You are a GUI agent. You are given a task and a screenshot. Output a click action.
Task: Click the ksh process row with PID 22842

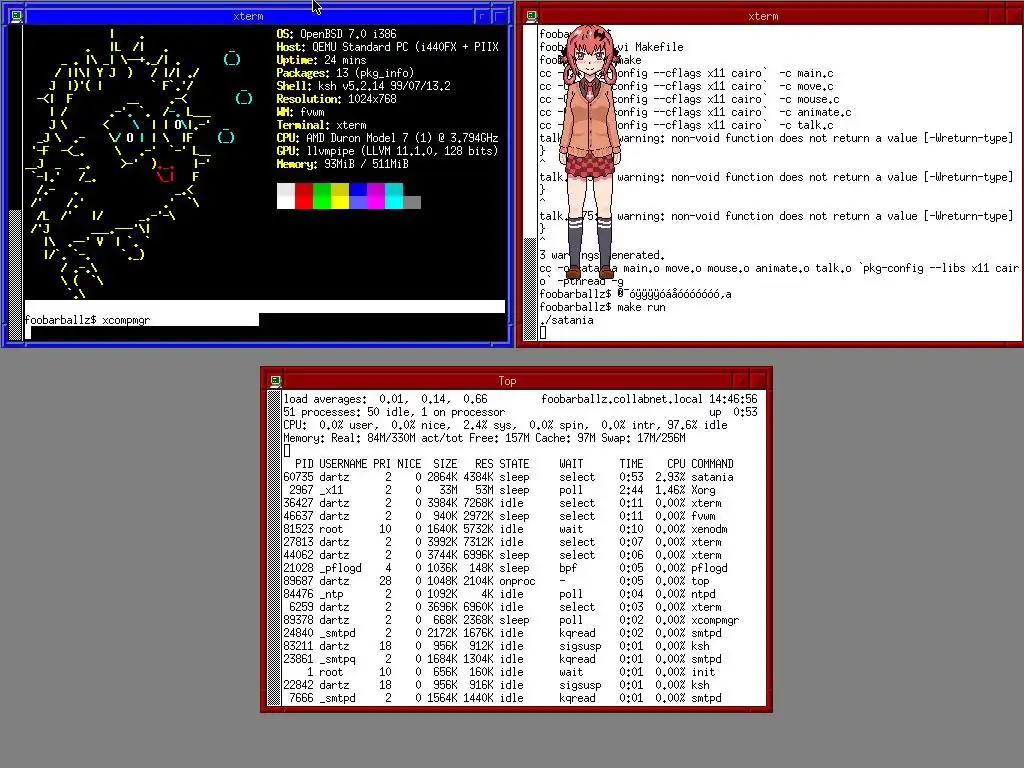(496, 685)
